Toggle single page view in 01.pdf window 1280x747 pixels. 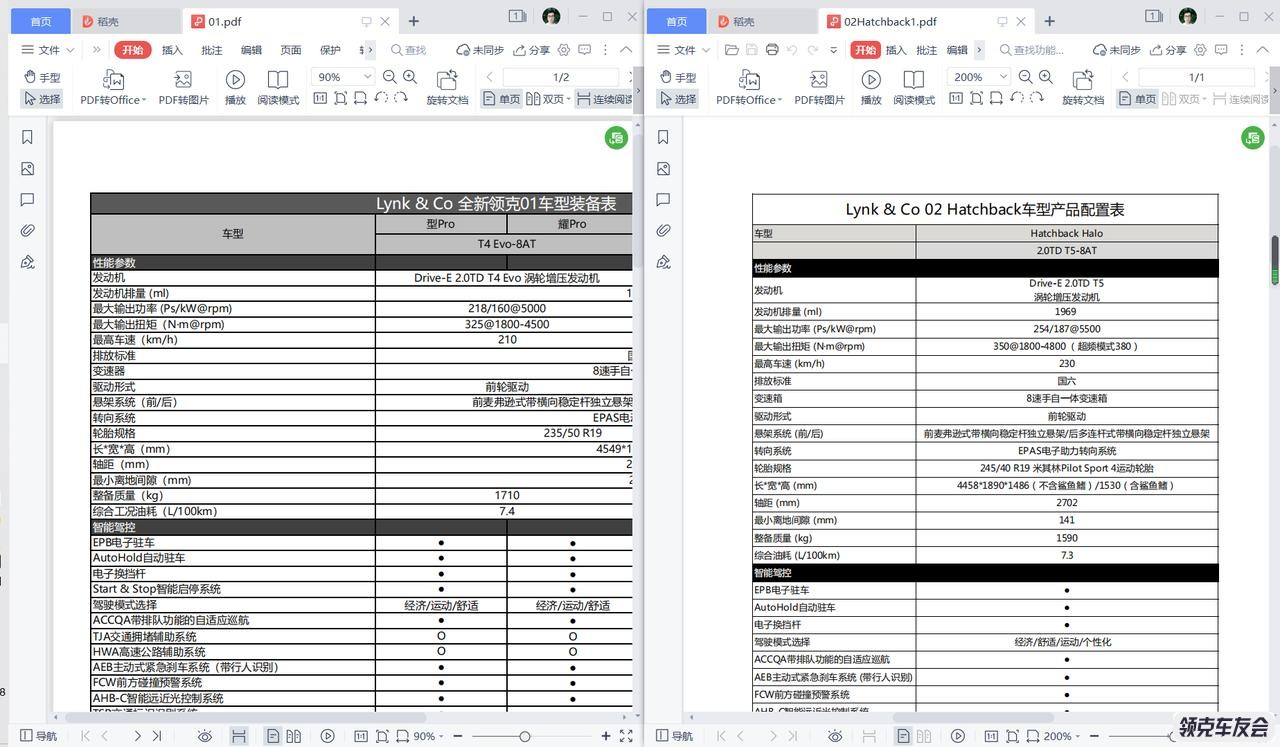pos(502,99)
